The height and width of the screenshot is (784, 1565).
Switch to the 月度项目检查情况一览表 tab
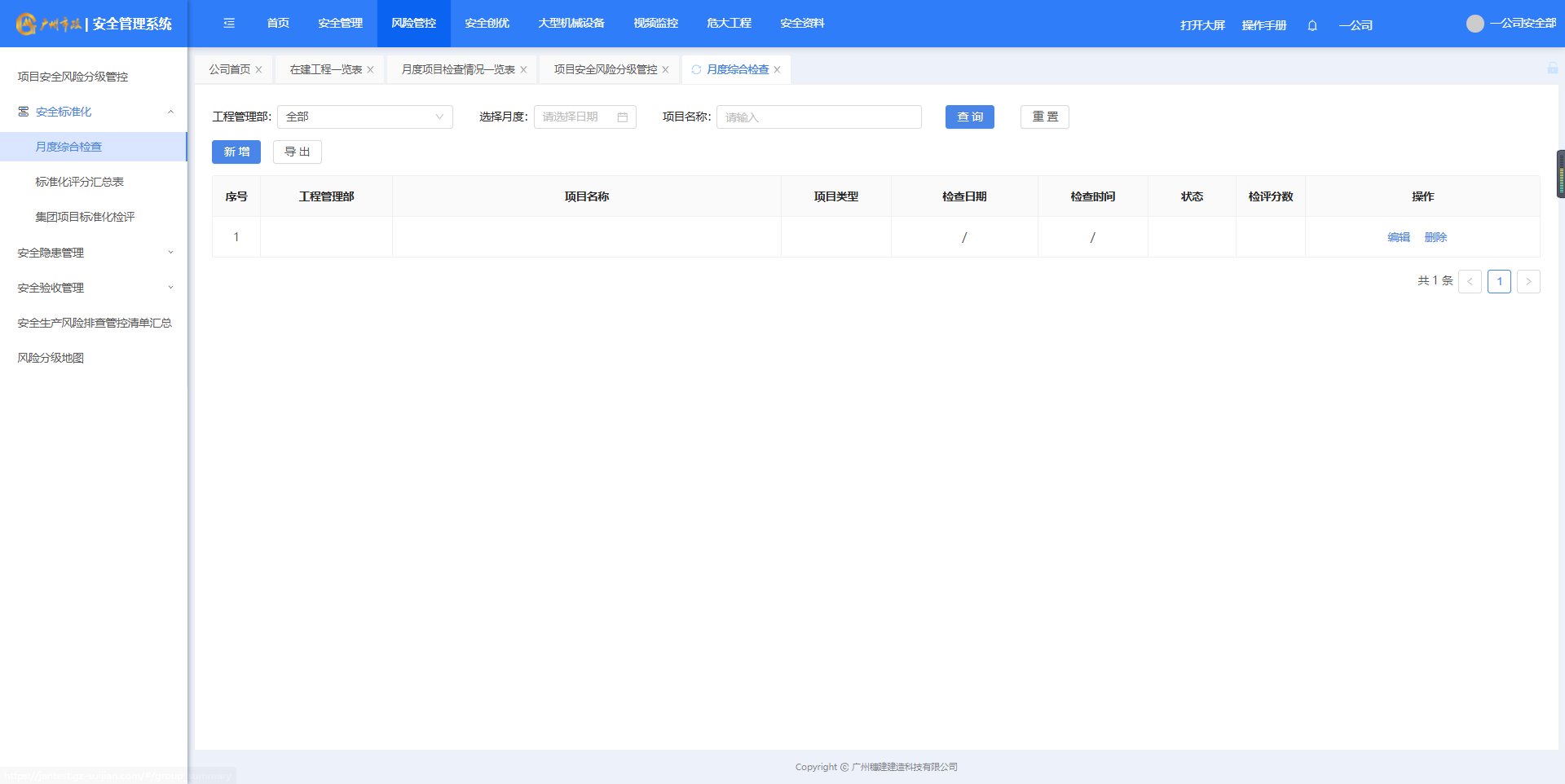[457, 70]
